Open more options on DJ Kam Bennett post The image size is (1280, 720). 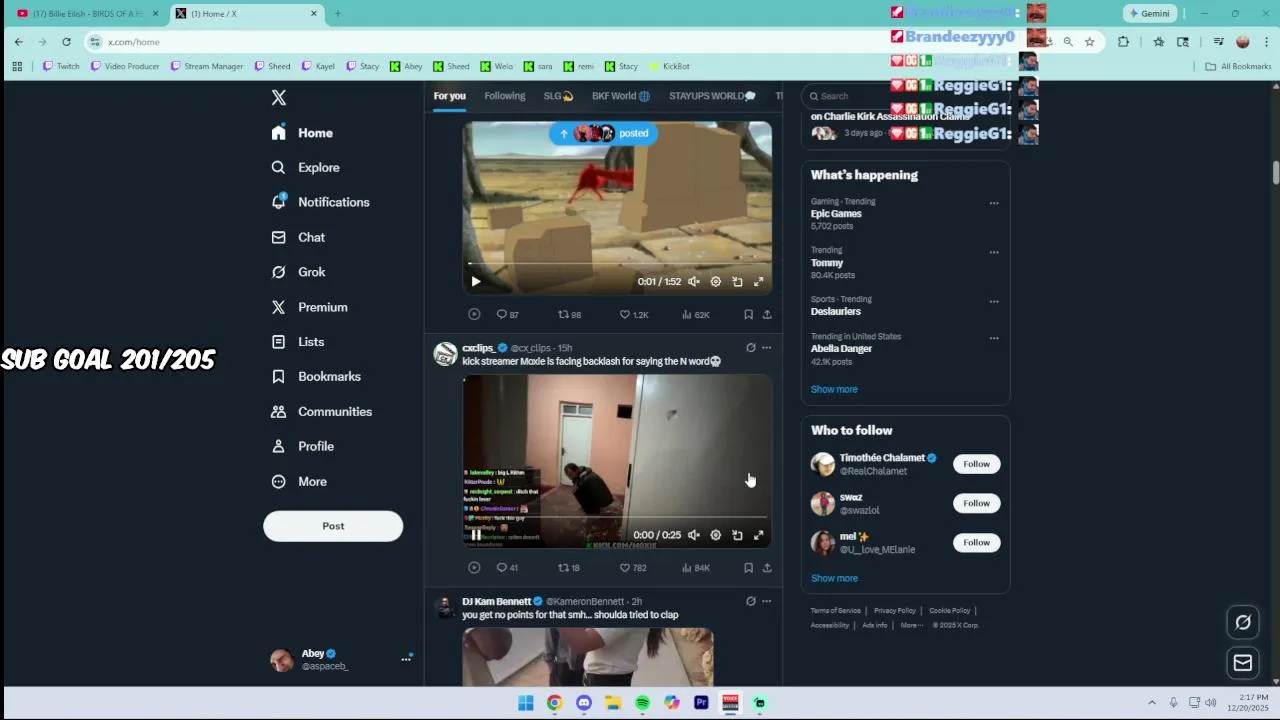767,601
